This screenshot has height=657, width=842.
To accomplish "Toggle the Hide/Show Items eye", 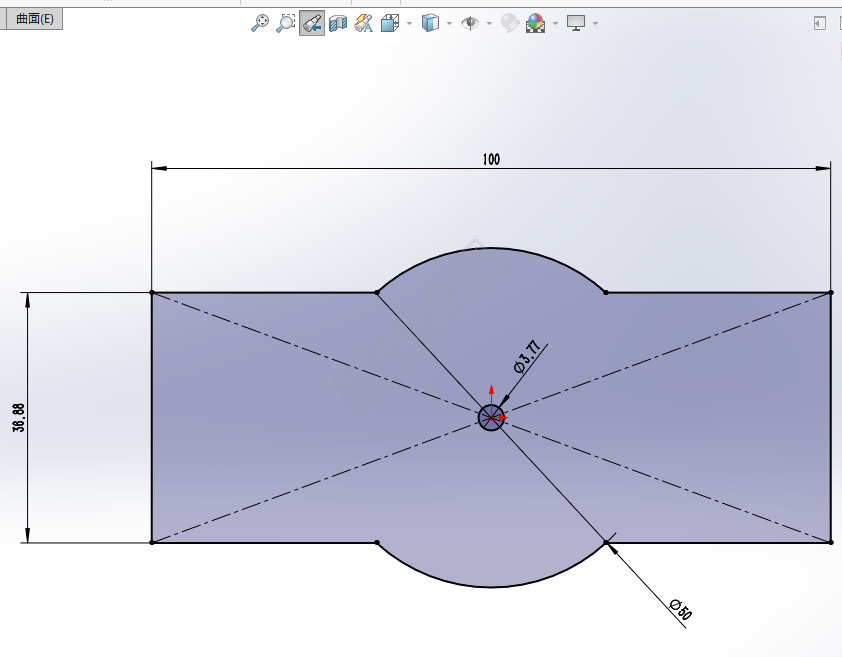I will click(471, 23).
